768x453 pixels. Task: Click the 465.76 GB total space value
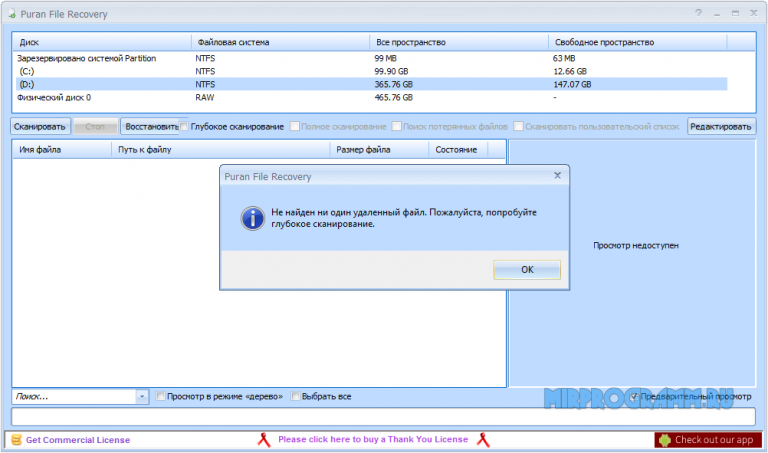tap(393, 97)
